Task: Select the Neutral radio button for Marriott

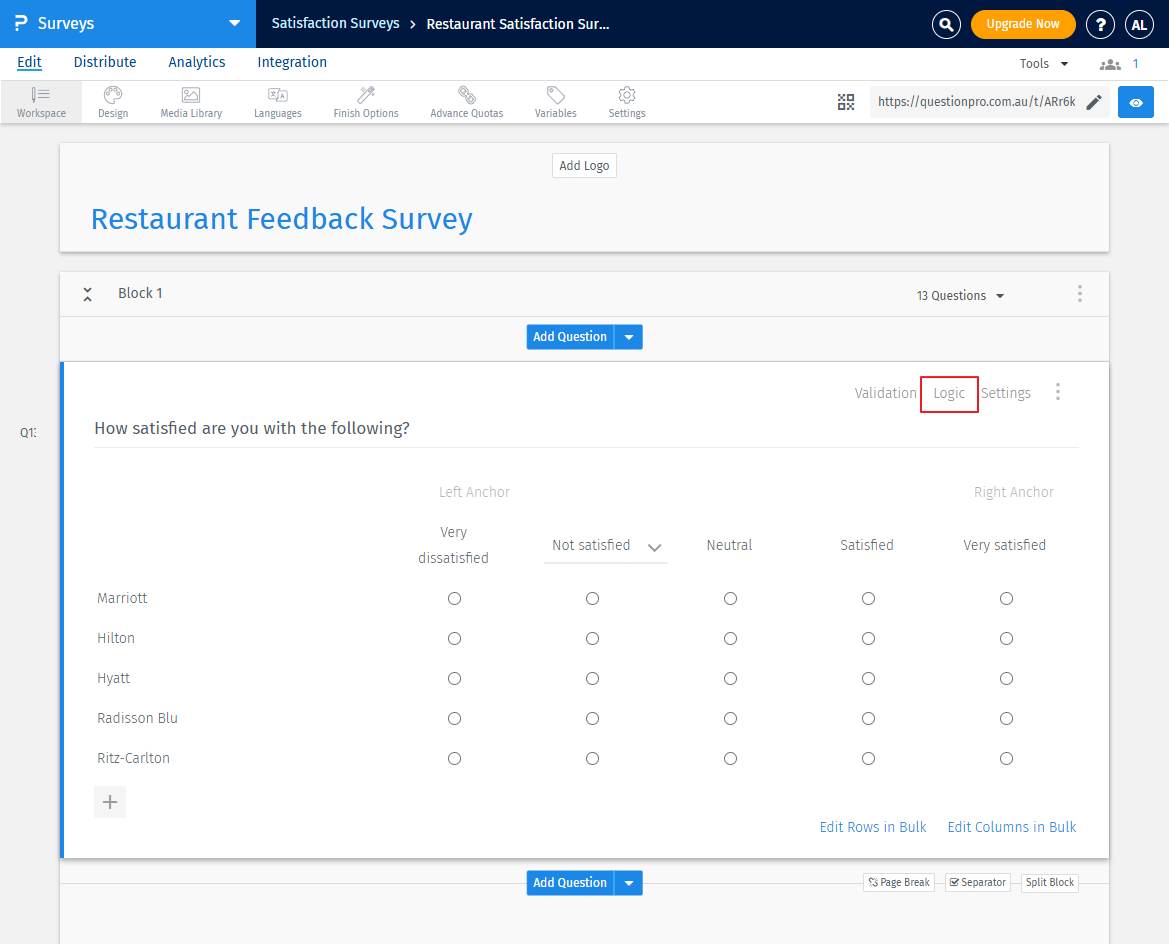Action: coord(730,598)
